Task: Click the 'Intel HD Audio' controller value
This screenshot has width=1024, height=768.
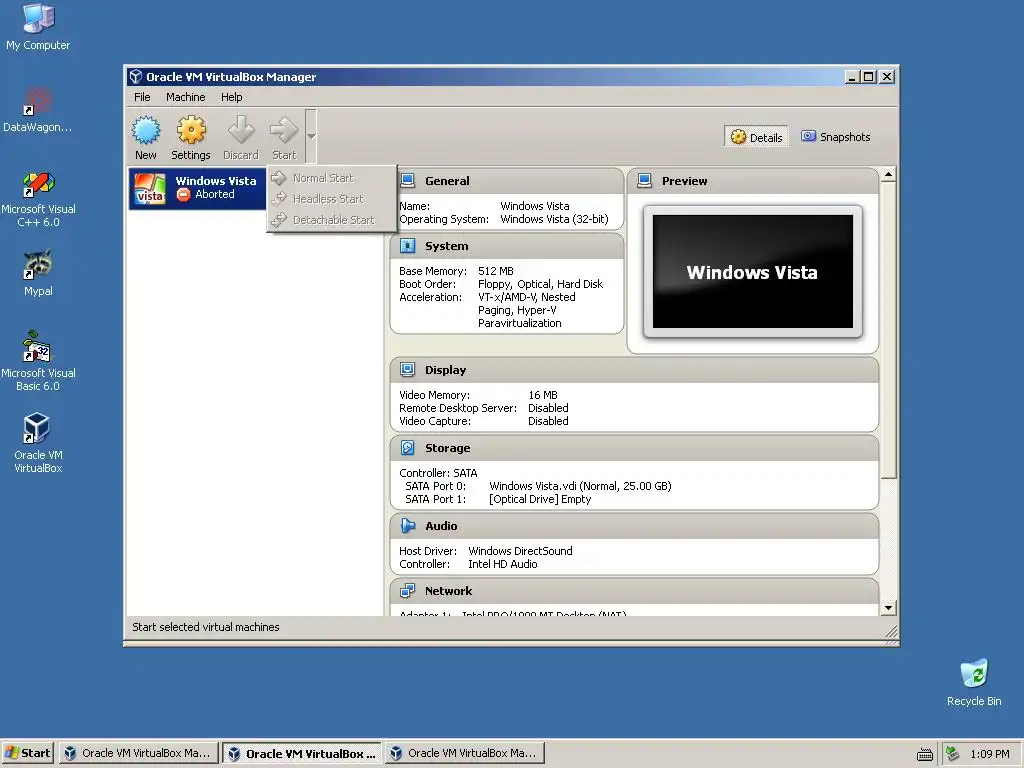Action: (503, 564)
